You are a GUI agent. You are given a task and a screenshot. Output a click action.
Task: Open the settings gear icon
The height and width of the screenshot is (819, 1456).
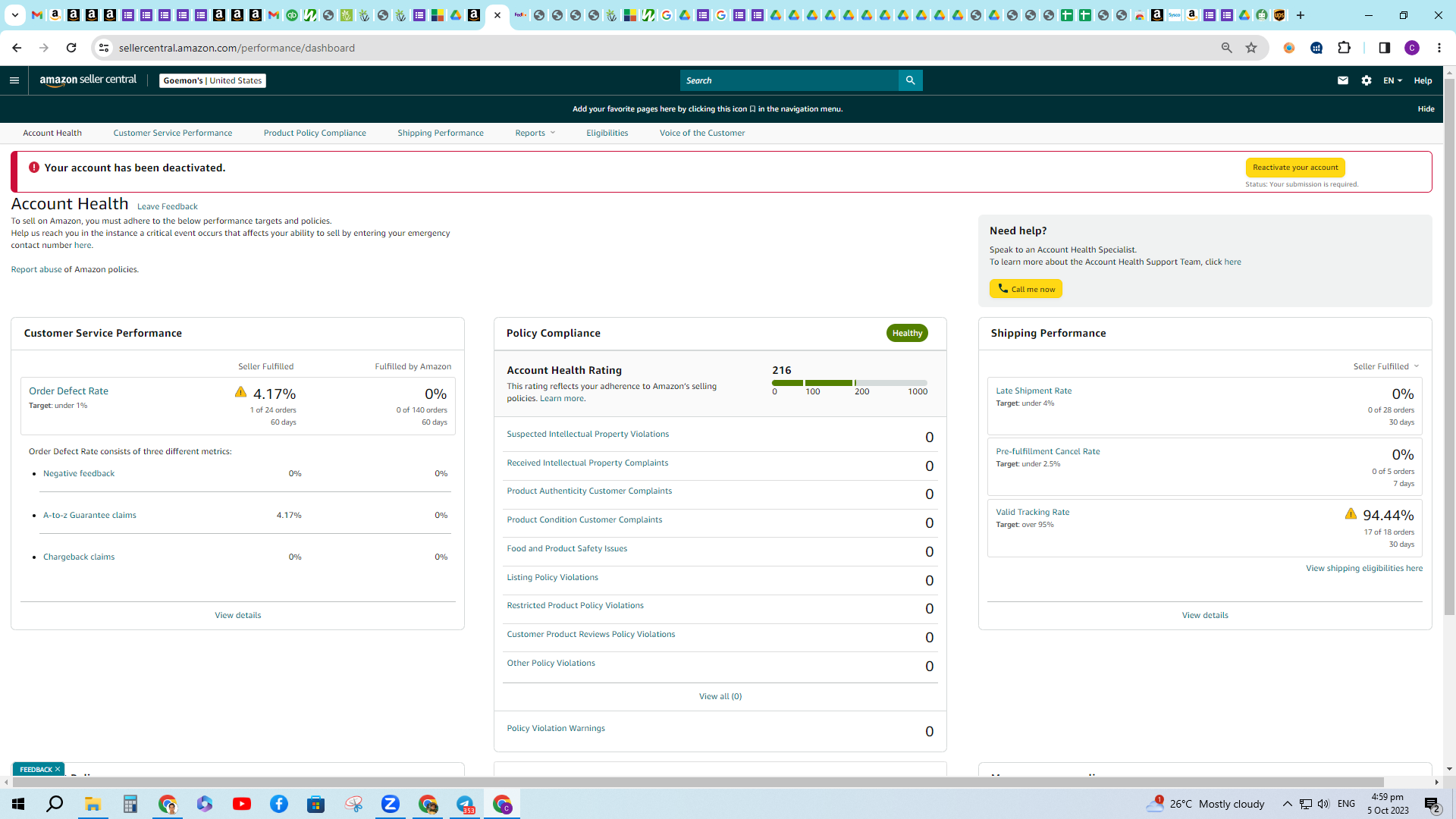tap(1367, 80)
